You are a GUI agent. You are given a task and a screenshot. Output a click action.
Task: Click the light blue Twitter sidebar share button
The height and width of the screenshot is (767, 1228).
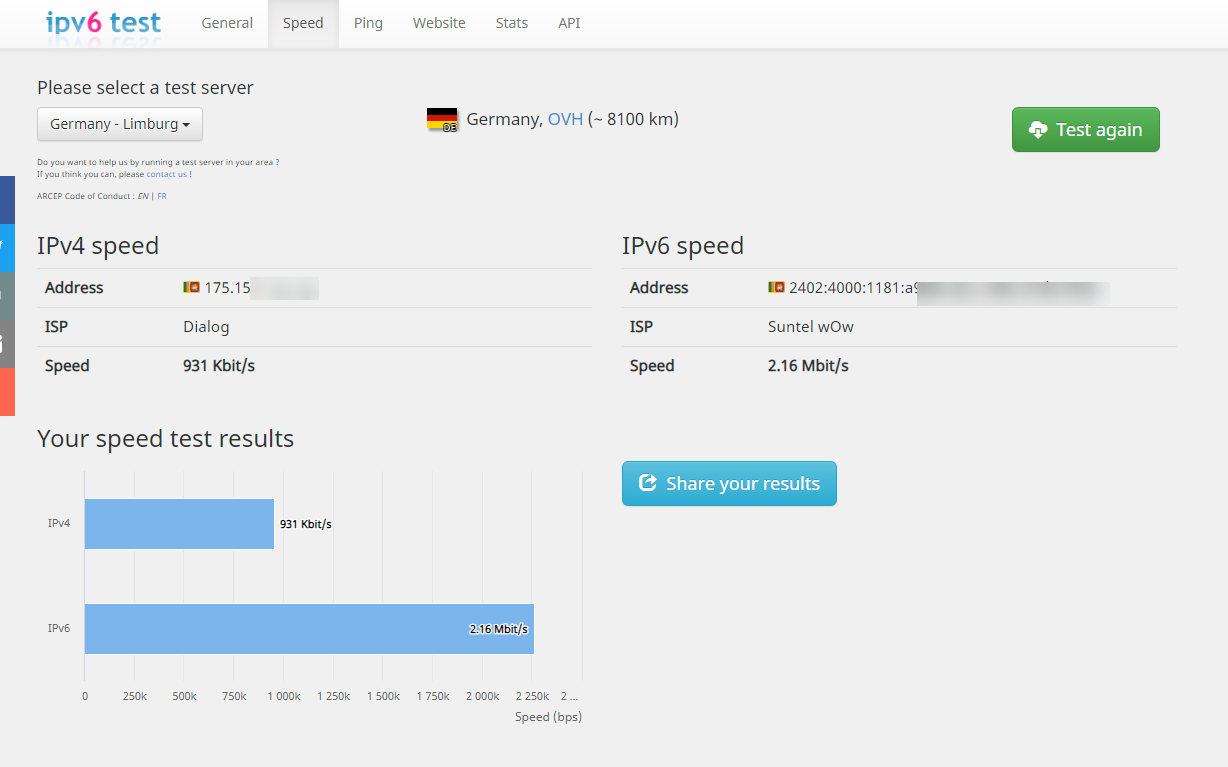pyautogui.click(x=7, y=247)
